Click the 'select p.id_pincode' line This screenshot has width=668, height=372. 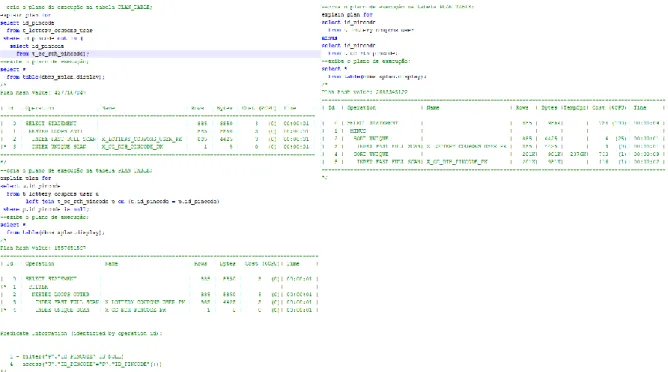click(30, 186)
